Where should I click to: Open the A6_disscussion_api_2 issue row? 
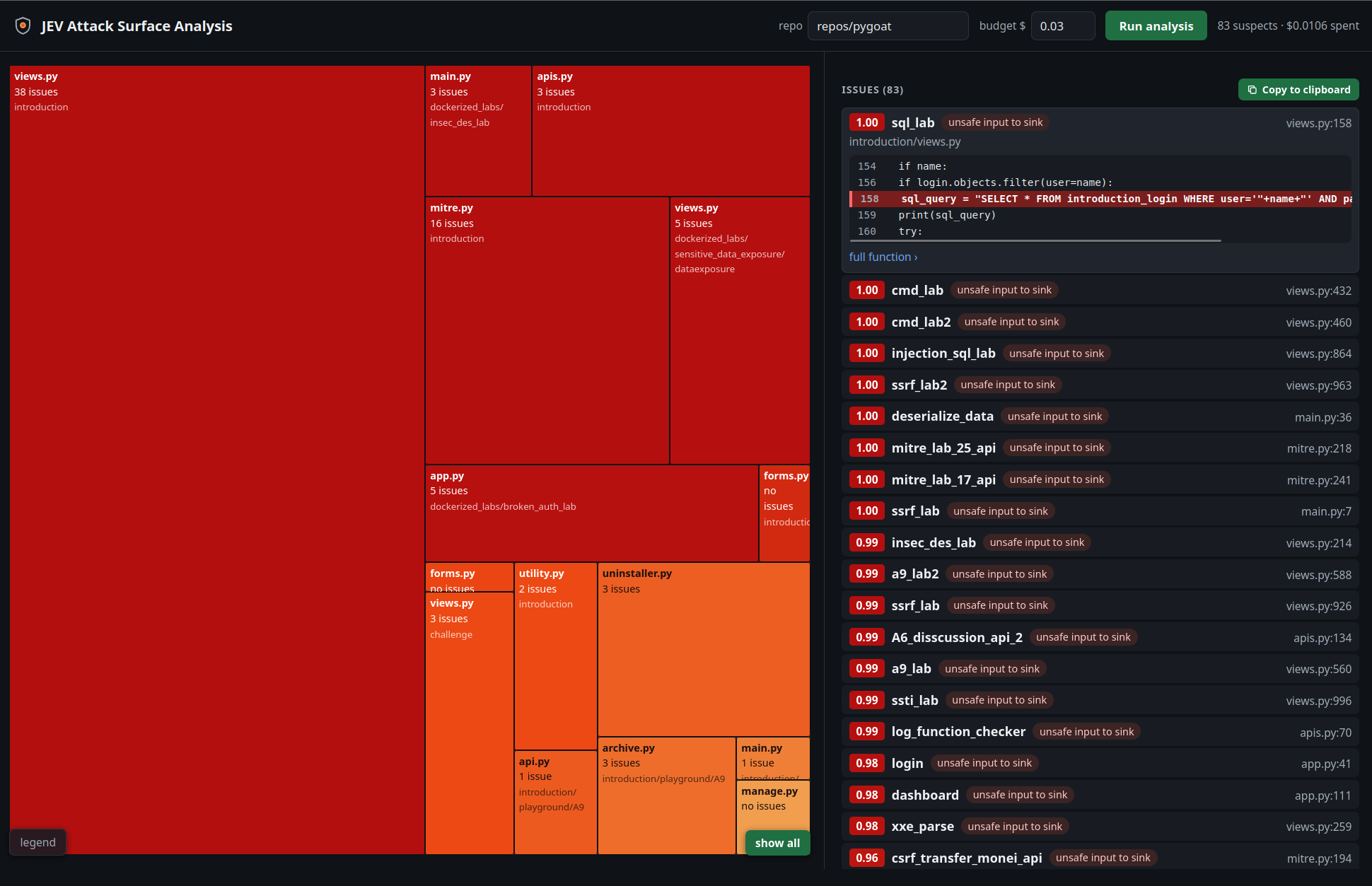tap(1100, 637)
